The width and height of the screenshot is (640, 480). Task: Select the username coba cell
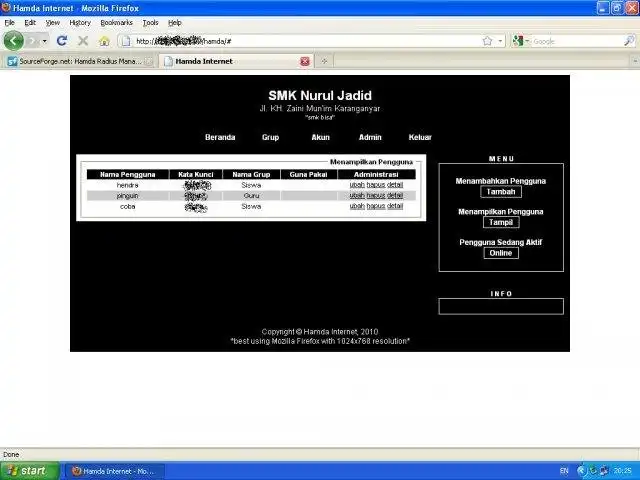(128, 207)
